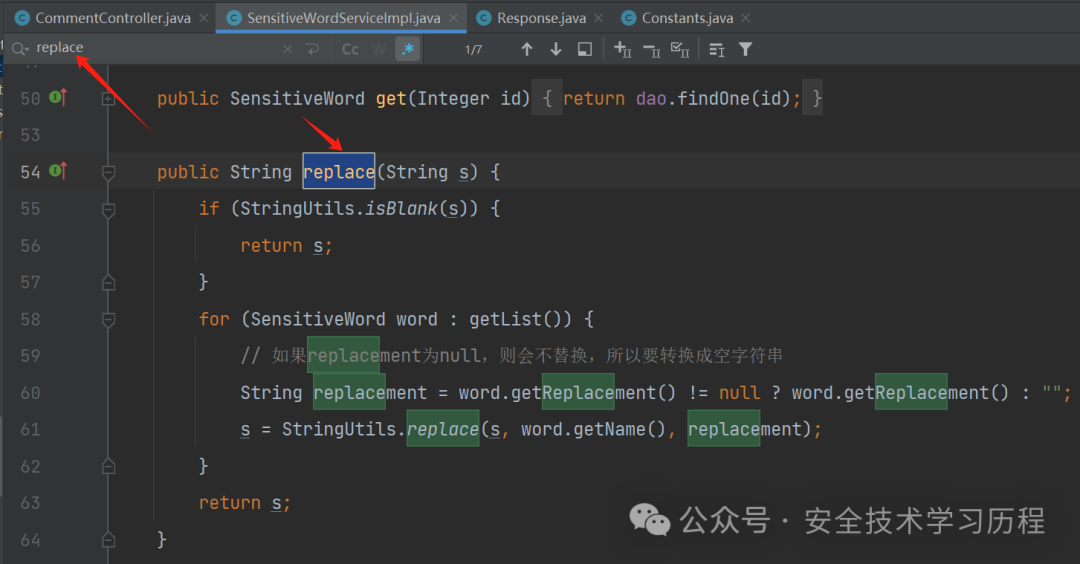Collapse fold end marker on line 57
The width and height of the screenshot is (1080, 564).
(108, 282)
